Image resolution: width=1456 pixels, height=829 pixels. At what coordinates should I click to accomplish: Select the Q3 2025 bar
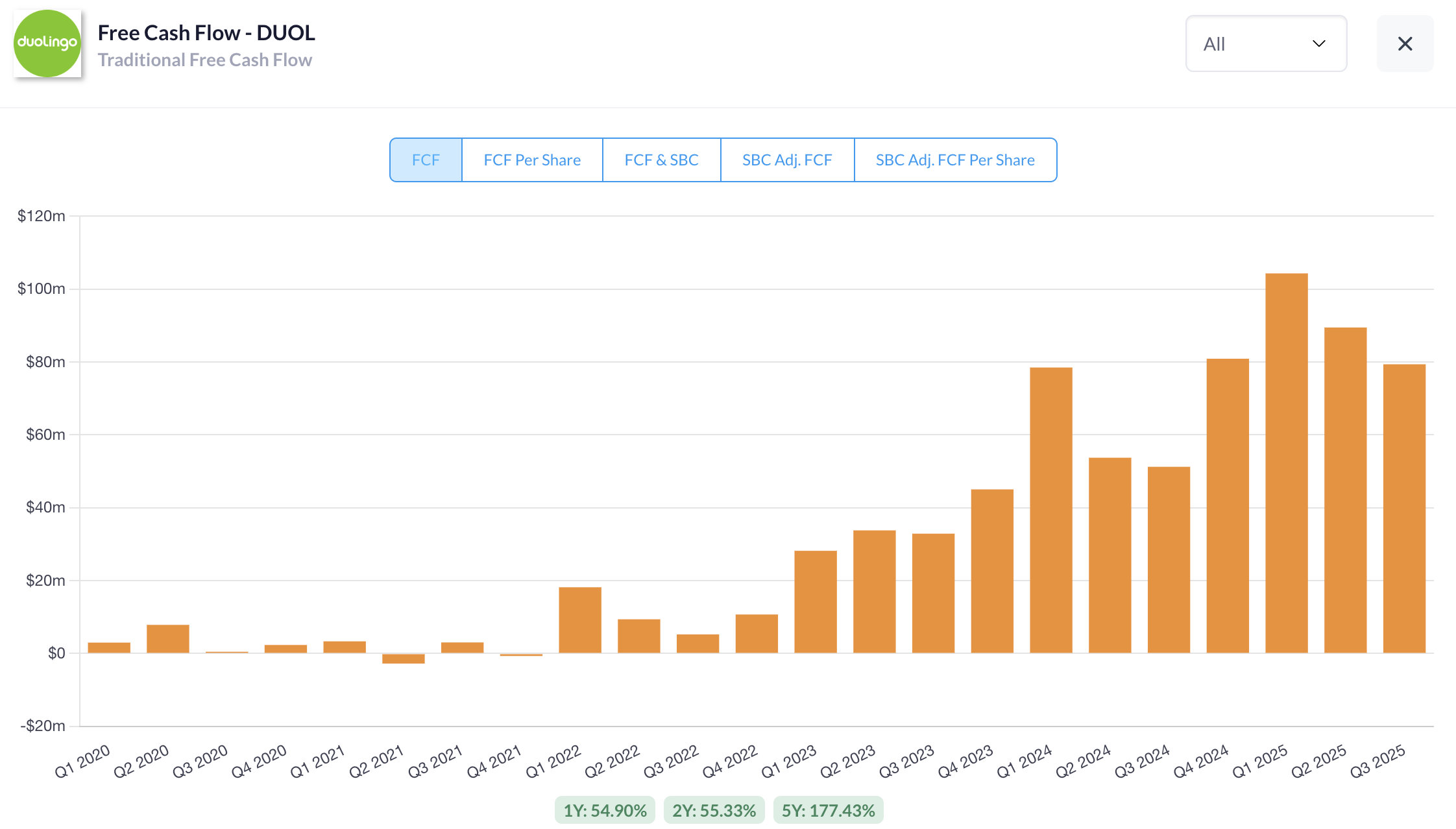point(1404,509)
